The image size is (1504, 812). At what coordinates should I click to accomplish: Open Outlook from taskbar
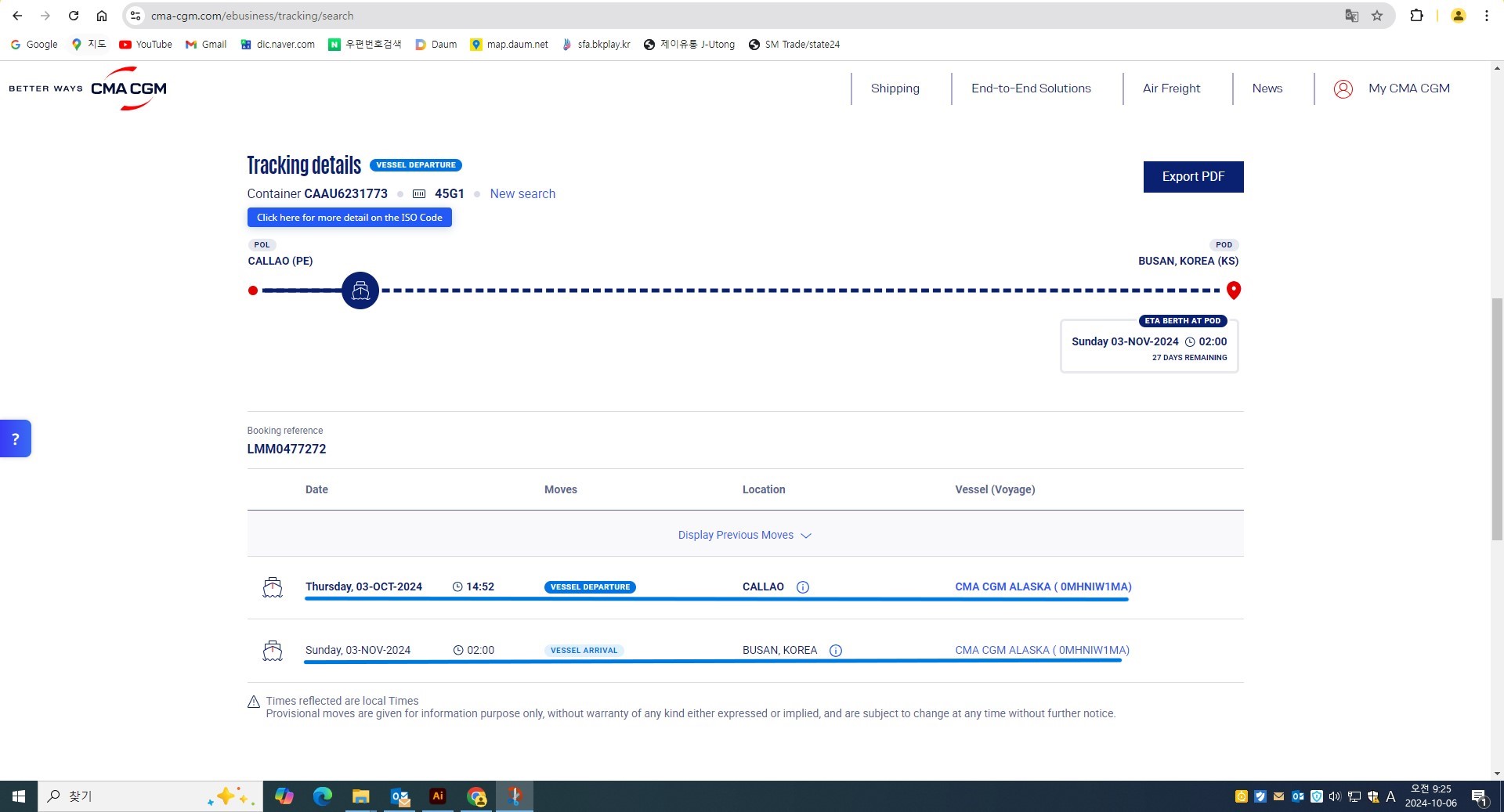399,796
